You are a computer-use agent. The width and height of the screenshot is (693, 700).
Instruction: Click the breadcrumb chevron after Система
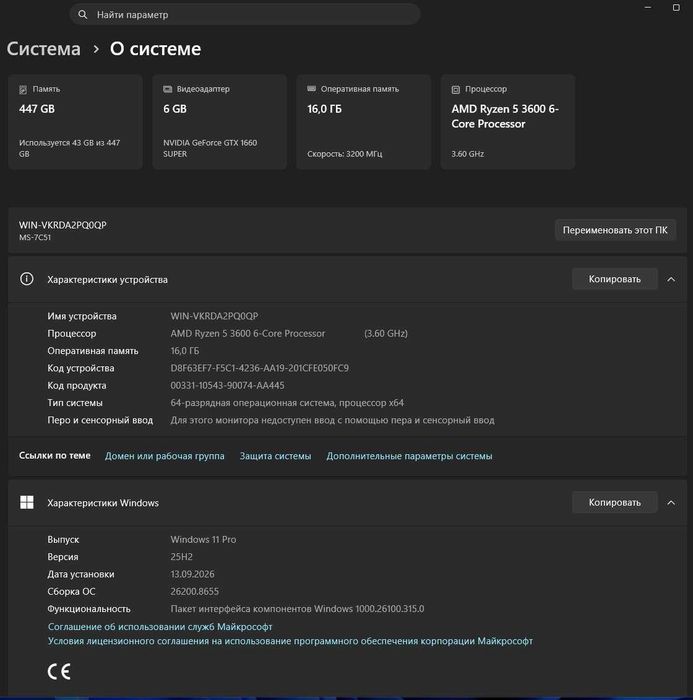coord(96,49)
